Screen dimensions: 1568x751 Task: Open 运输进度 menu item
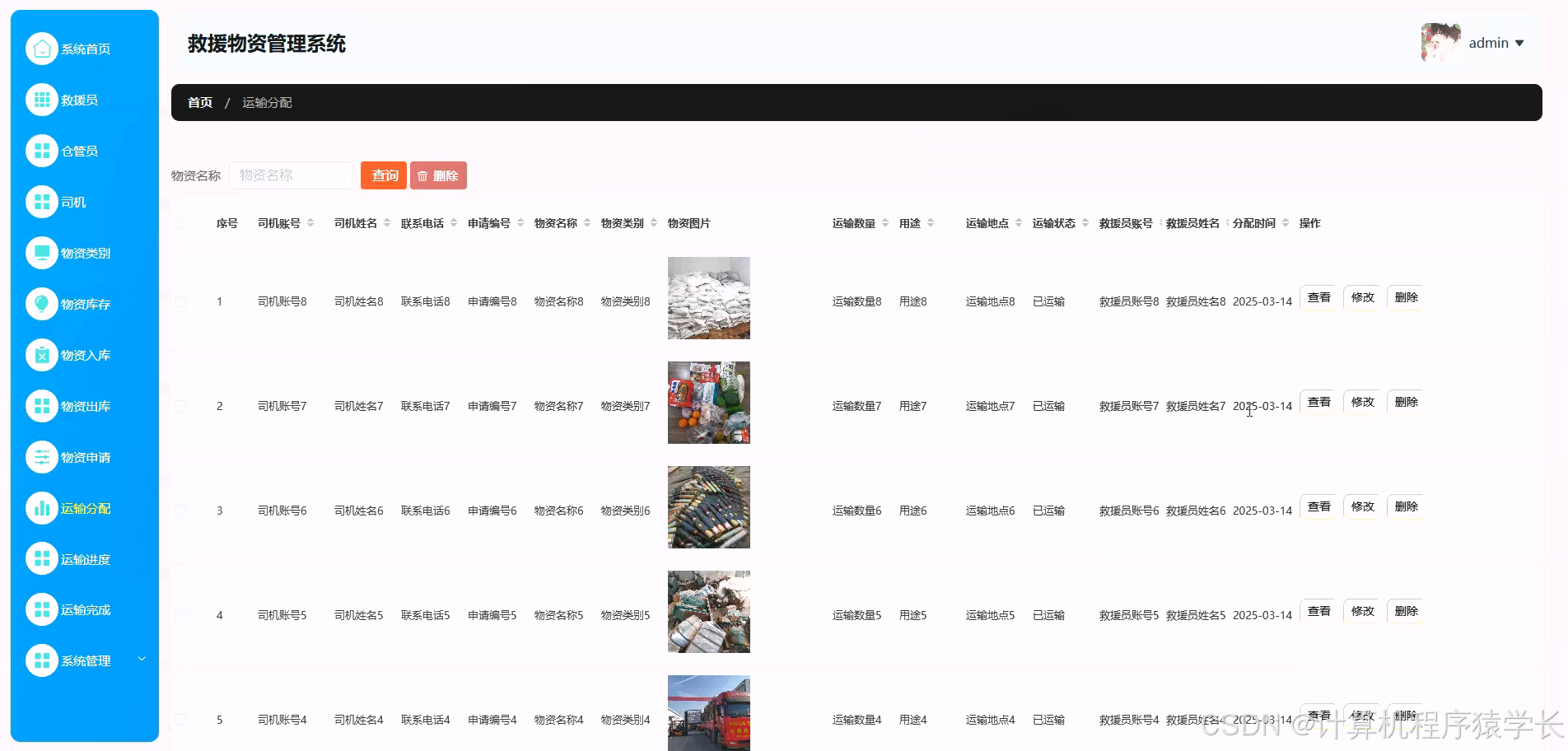click(x=86, y=559)
